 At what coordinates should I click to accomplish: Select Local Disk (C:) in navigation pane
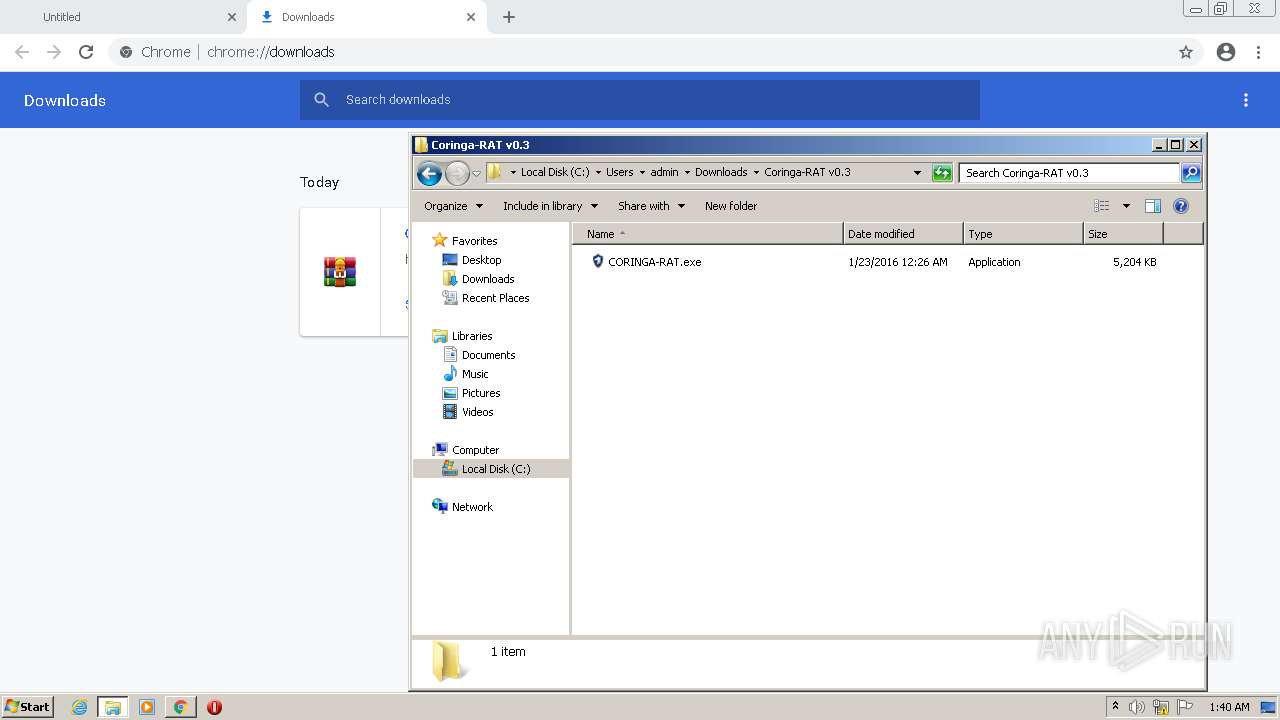[x=491, y=469]
